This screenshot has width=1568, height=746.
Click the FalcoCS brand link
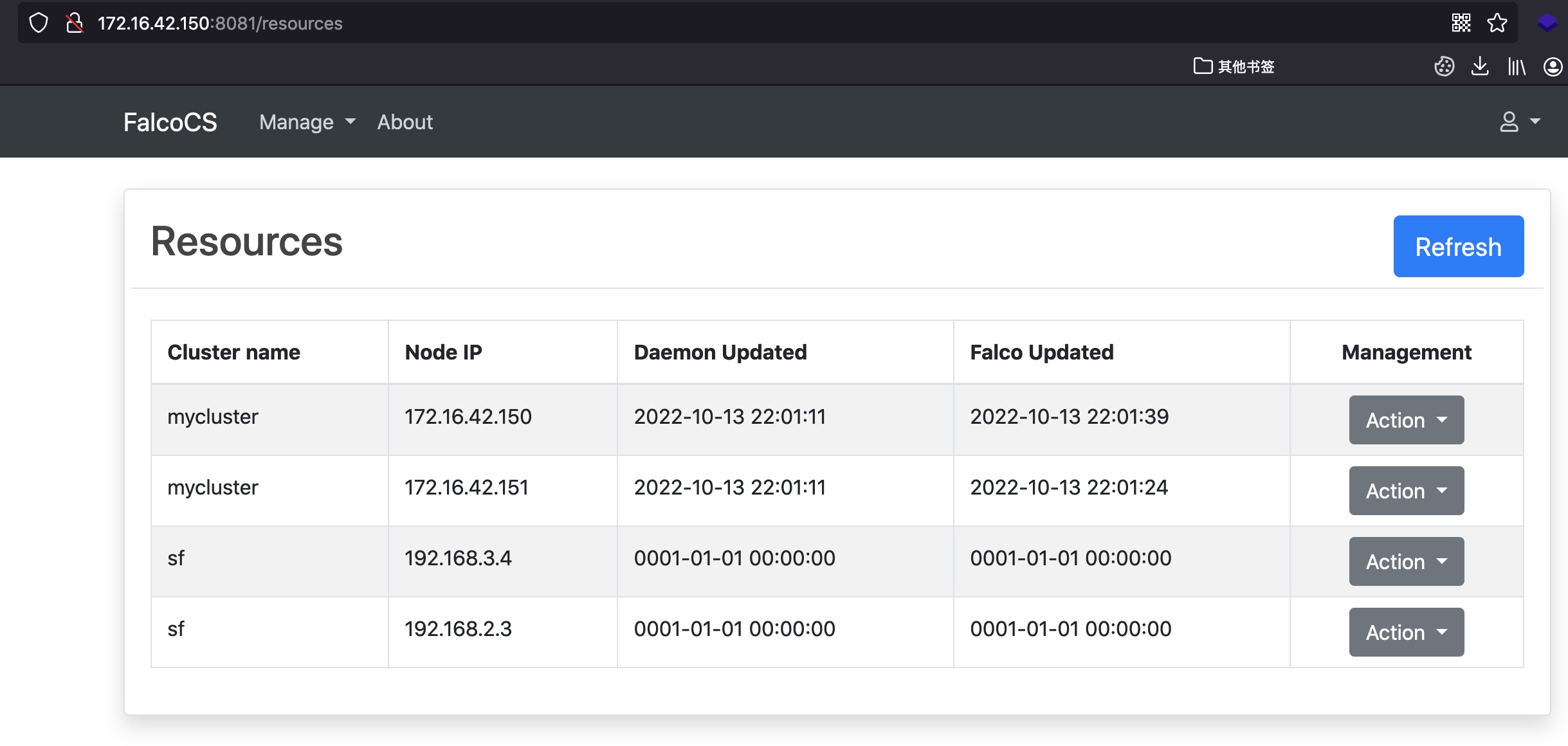(x=170, y=122)
